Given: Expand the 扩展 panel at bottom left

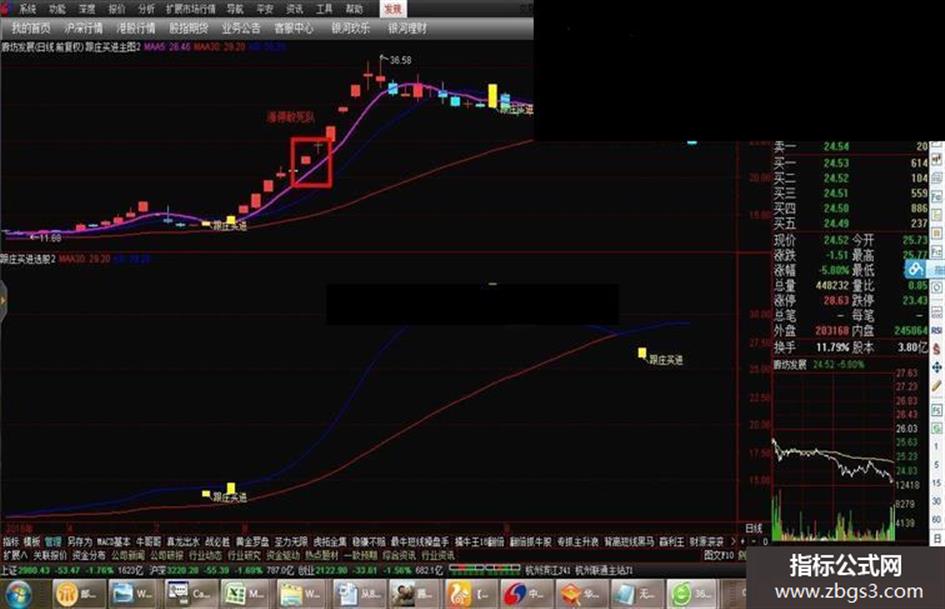Looking at the screenshot, I should point(15,555).
